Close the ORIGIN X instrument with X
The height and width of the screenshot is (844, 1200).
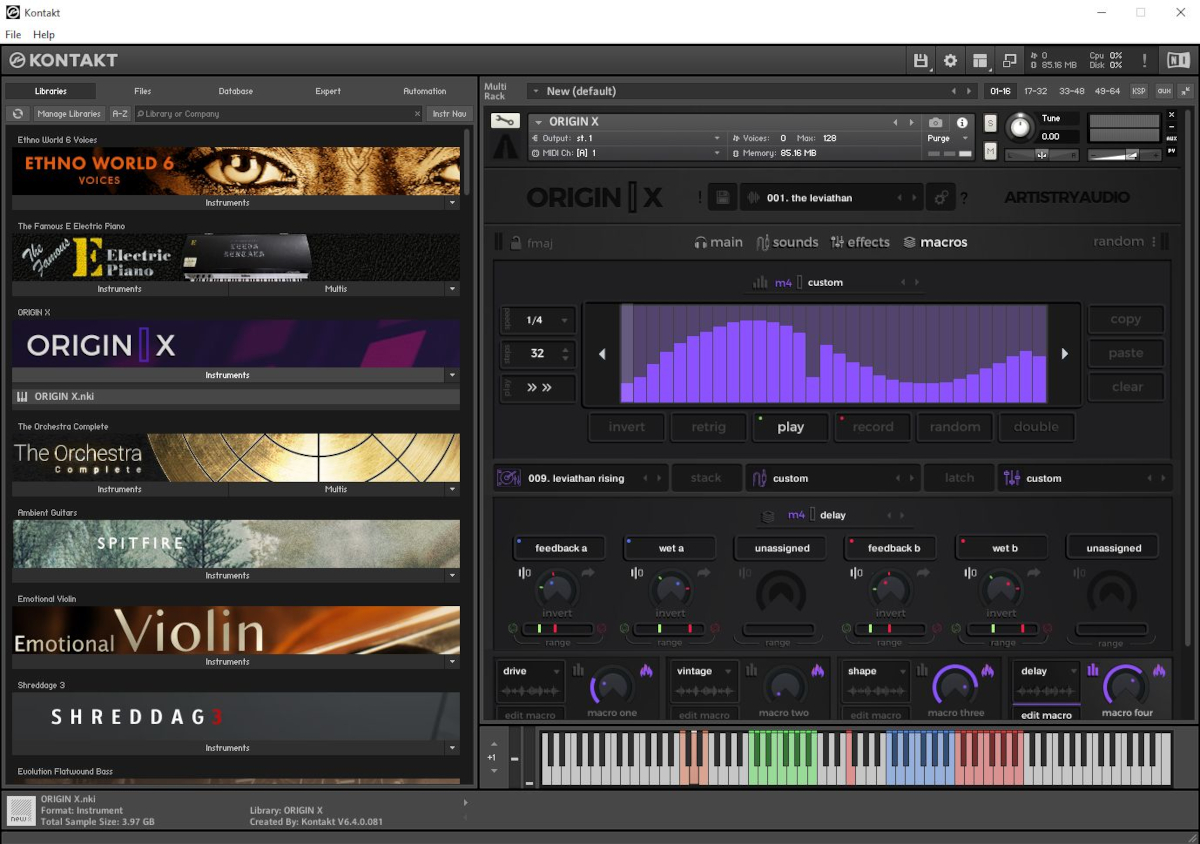[1172, 115]
